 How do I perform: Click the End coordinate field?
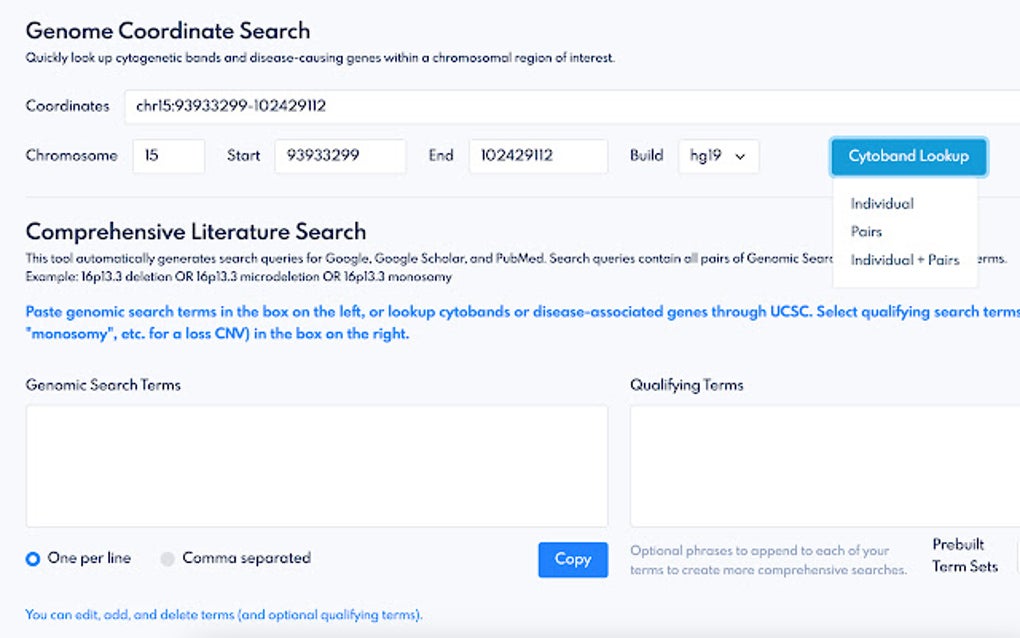tap(540, 155)
